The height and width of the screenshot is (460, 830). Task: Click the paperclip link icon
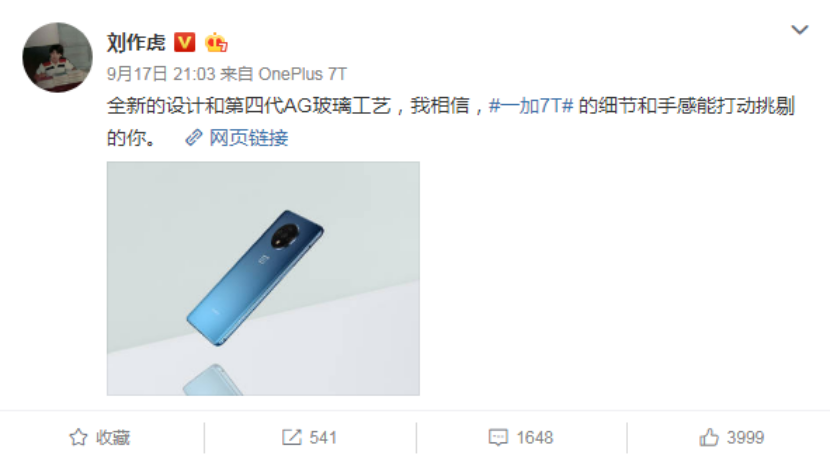coord(194,138)
